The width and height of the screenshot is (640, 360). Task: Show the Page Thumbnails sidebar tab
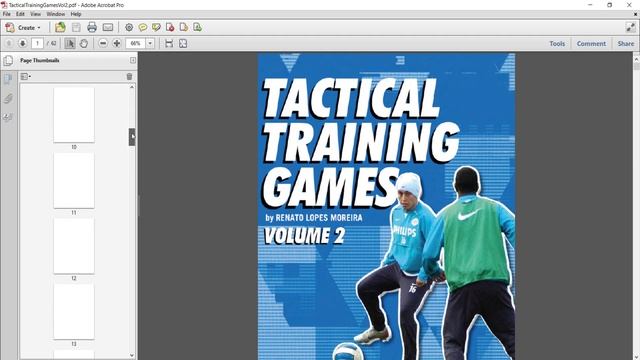[x=8, y=78]
